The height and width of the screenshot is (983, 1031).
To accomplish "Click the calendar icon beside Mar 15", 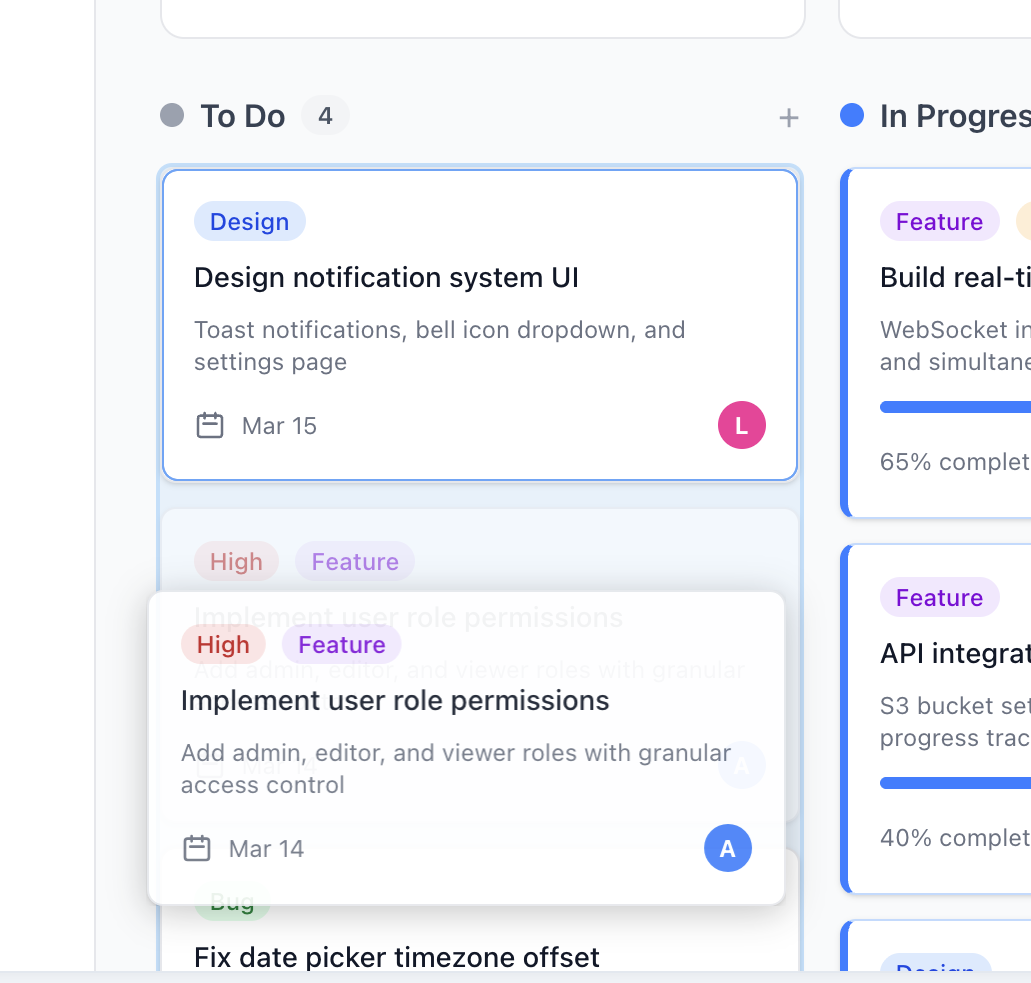I will (209, 426).
